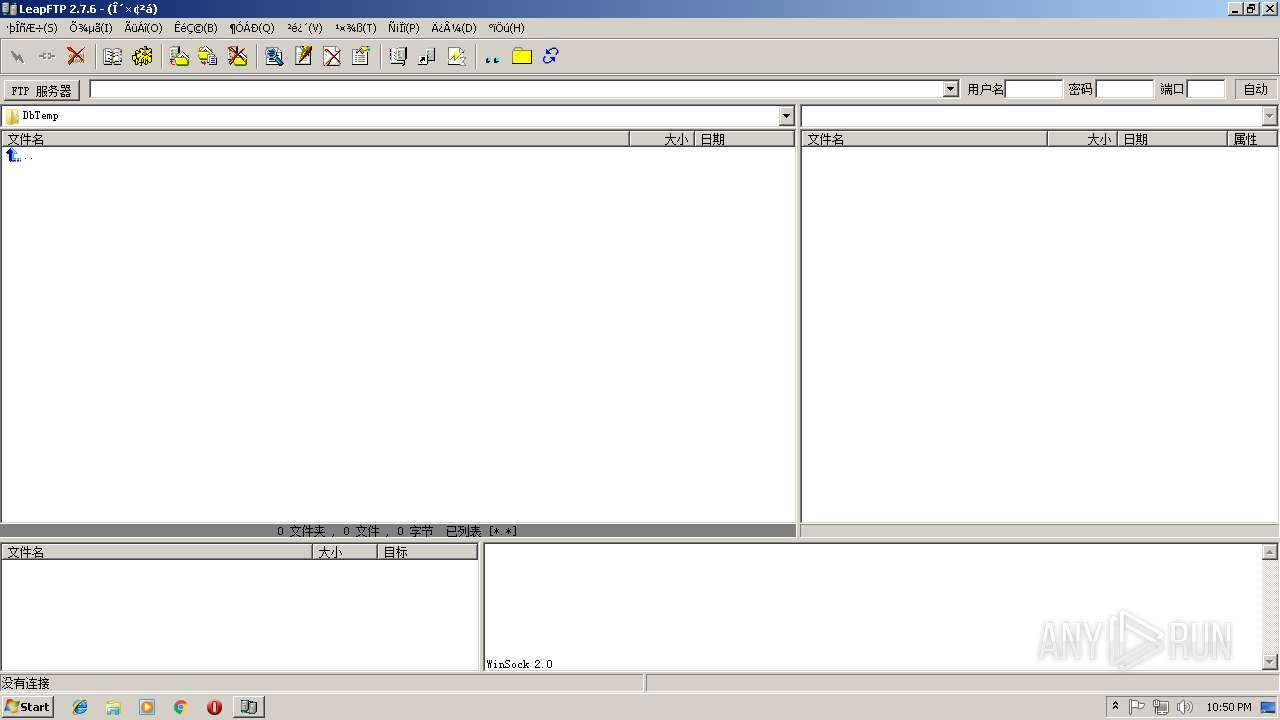Click queue pane 文件名 column header
This screenshot has height=720, width=1280.
pos(157,552)
